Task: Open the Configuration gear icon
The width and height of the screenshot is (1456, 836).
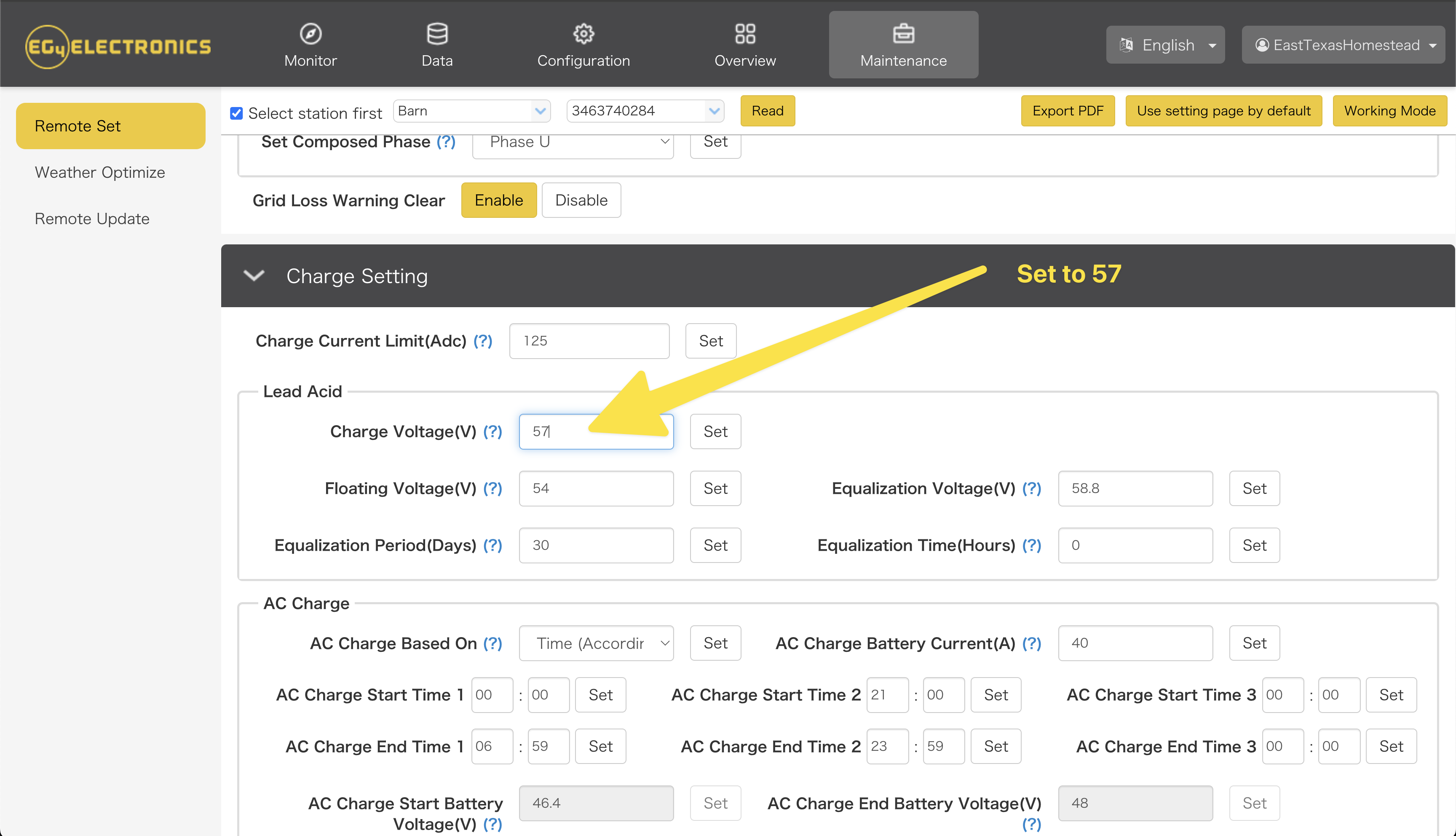Action: pos(583,33)
